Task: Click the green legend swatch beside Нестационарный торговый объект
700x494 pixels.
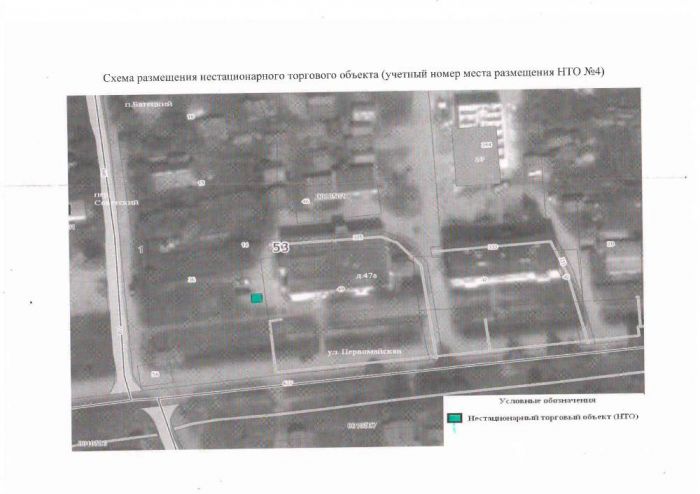Action: [454, 418]
